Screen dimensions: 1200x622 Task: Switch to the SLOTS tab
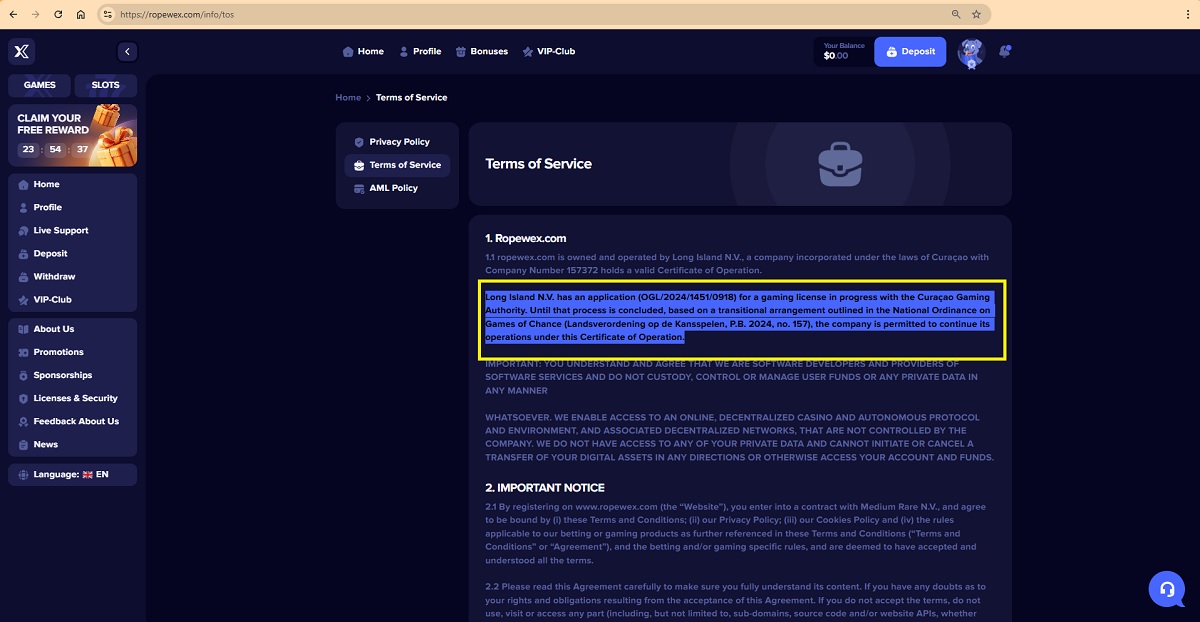click(x=105, y=85)
